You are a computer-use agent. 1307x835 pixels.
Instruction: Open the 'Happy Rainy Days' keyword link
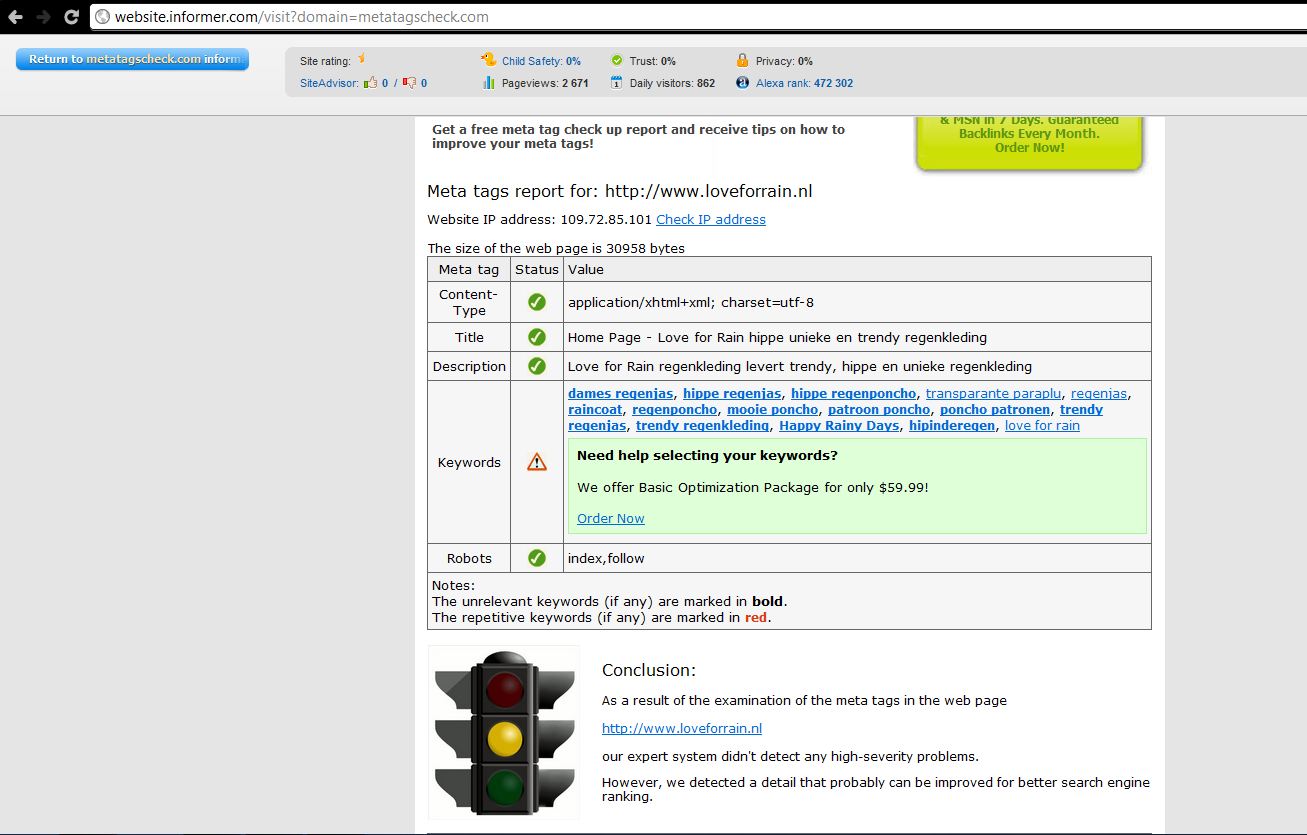click(839, 426)
